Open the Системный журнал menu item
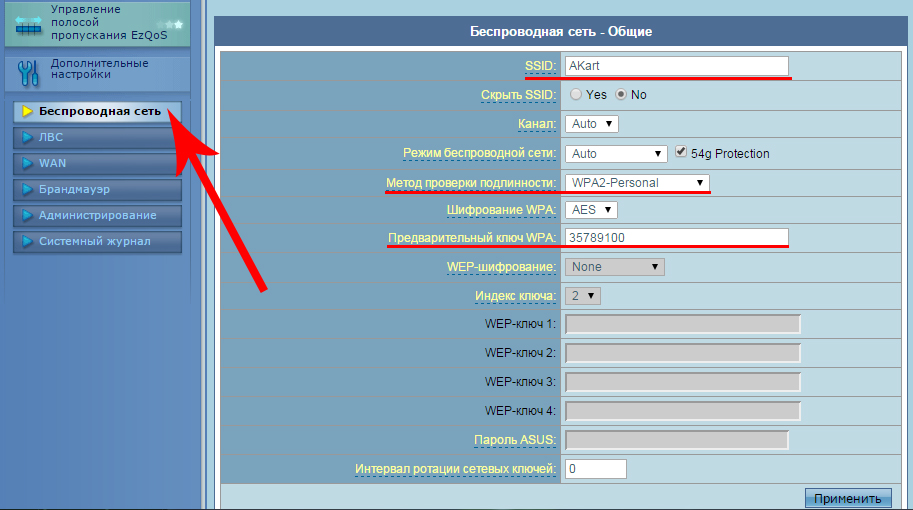Image resolution: width=913 pixels, height=510 pixels. tap(97, 241)
